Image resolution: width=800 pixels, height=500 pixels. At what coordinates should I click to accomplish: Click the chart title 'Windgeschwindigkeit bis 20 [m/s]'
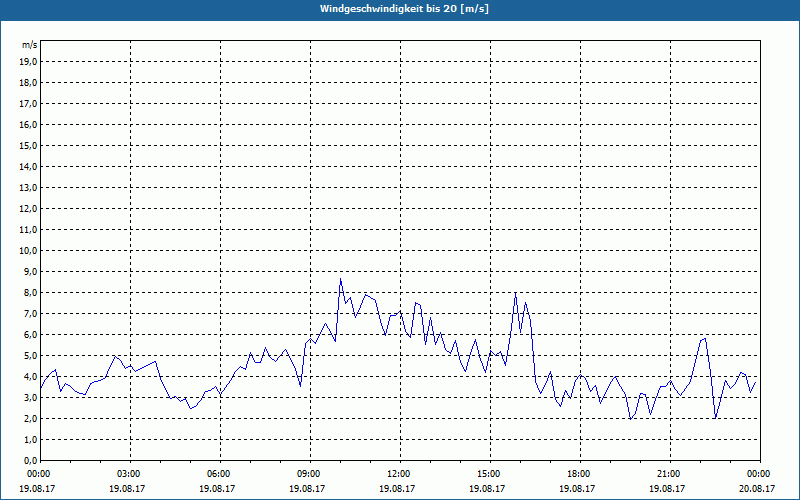point(404,9)
